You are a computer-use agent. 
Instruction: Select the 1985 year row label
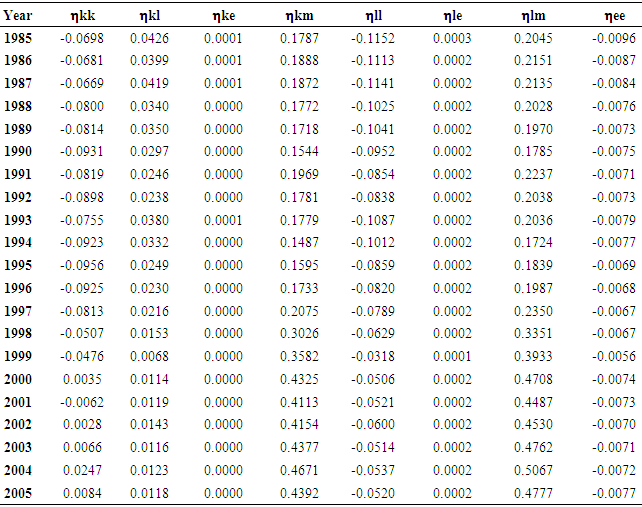pos(18,38)
